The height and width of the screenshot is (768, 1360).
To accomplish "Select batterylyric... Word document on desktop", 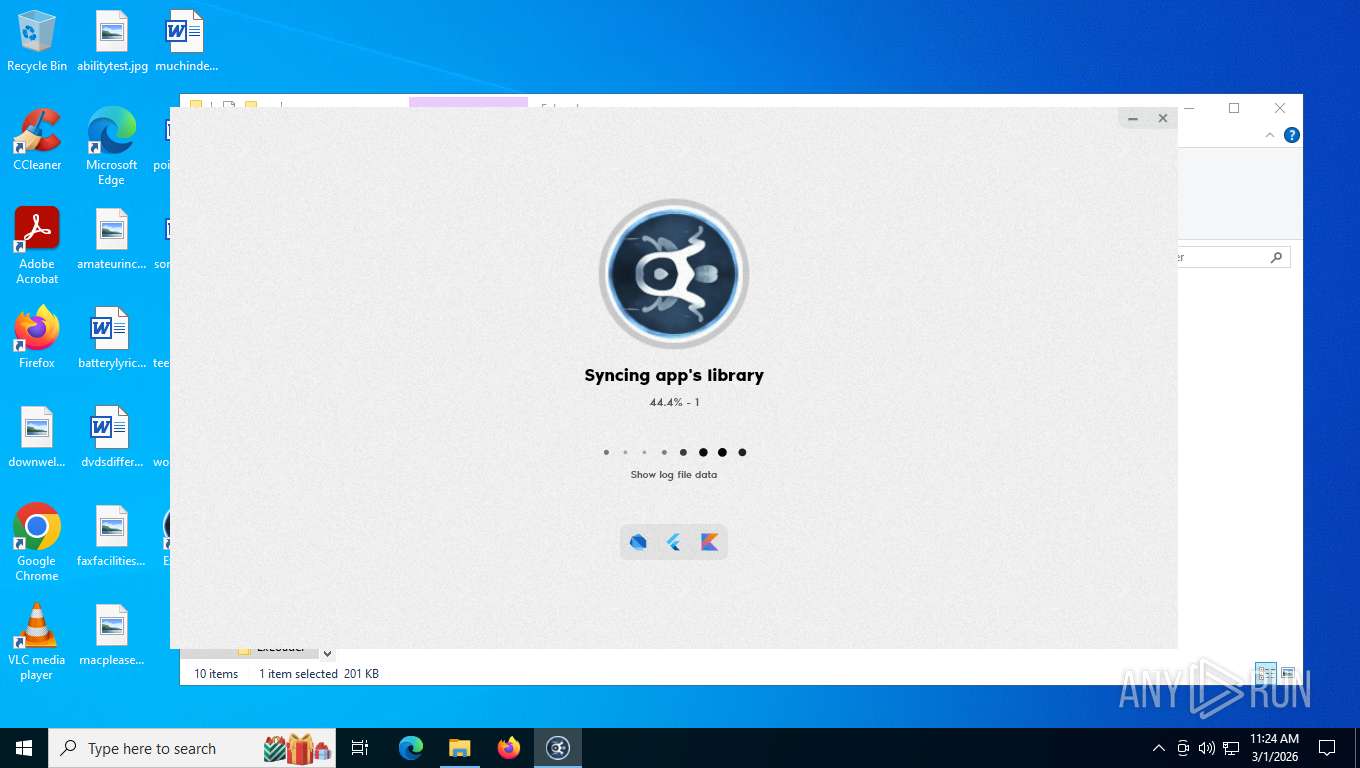I will tap(112, 338).
